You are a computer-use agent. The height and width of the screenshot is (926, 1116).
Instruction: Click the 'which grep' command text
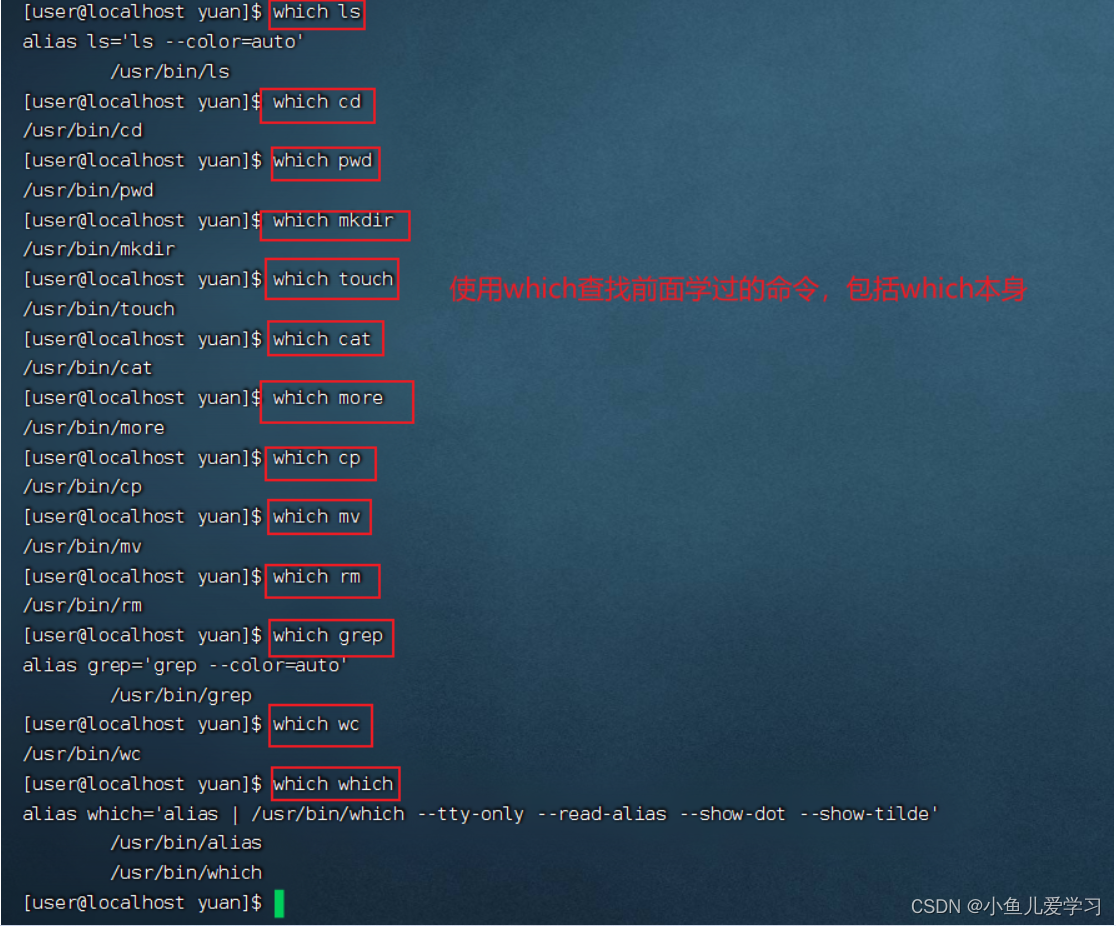328,636
